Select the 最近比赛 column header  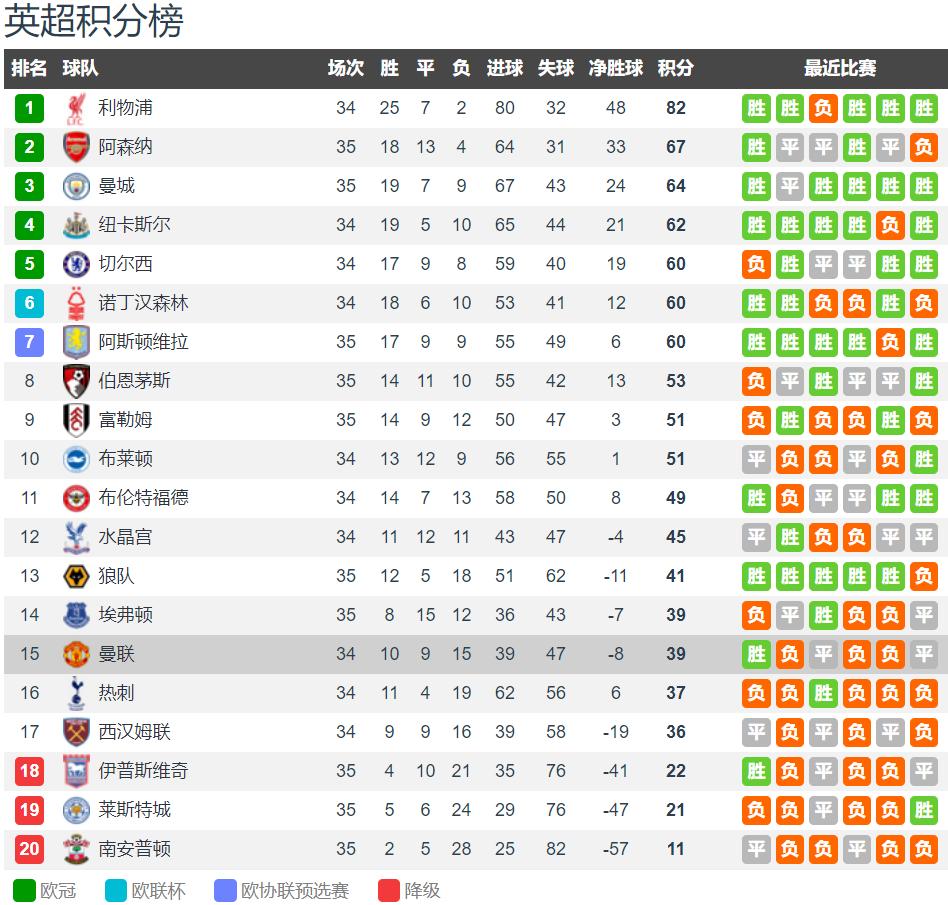(840, 68)
